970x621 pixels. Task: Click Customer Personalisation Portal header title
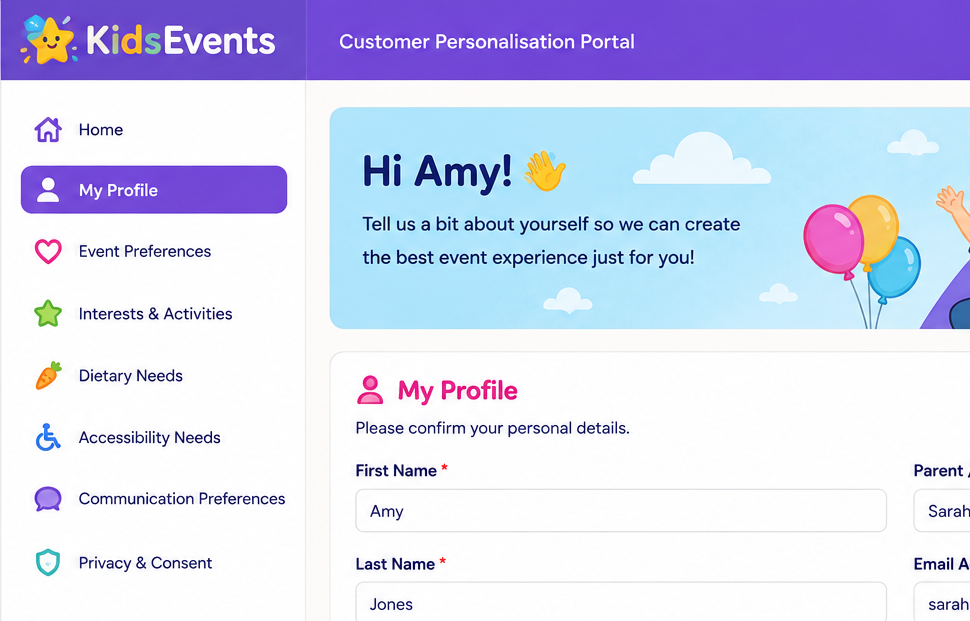click(487, 41)
